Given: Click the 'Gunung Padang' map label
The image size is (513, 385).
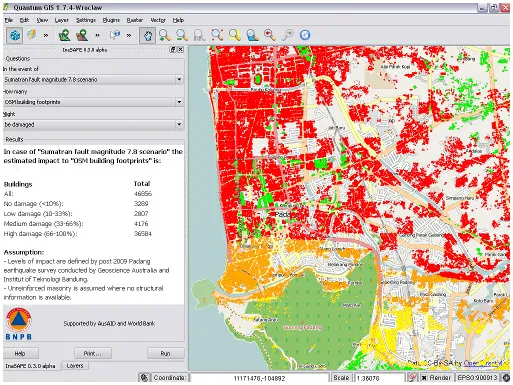Looking at the screenshot, I should click(303, 328).
